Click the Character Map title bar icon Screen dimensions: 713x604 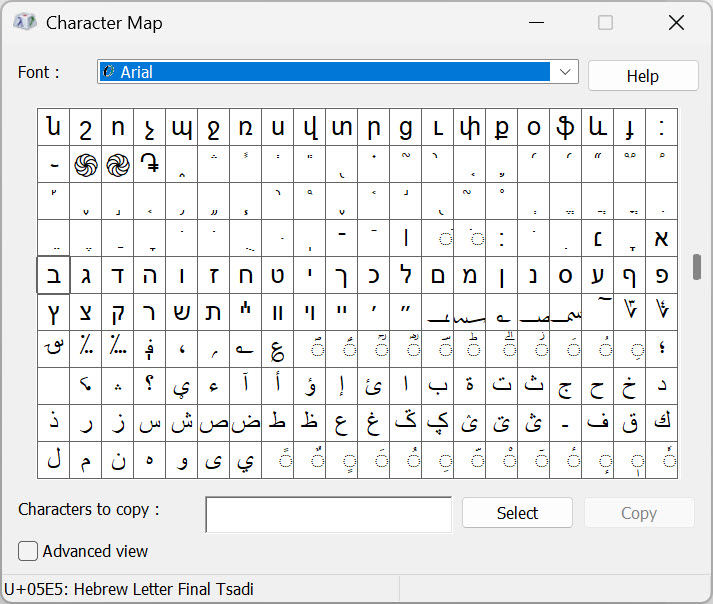25,22
